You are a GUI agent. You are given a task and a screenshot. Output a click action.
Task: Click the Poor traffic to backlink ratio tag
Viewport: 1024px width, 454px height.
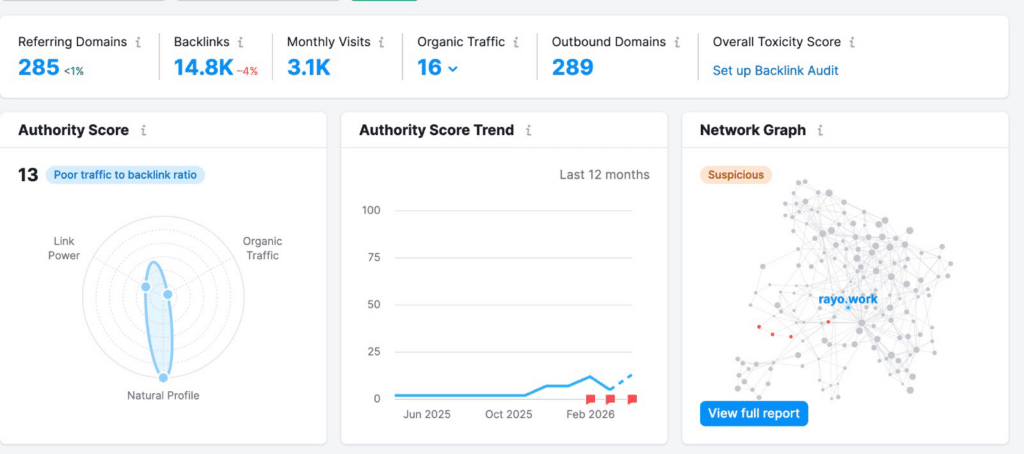pos(126,175)
